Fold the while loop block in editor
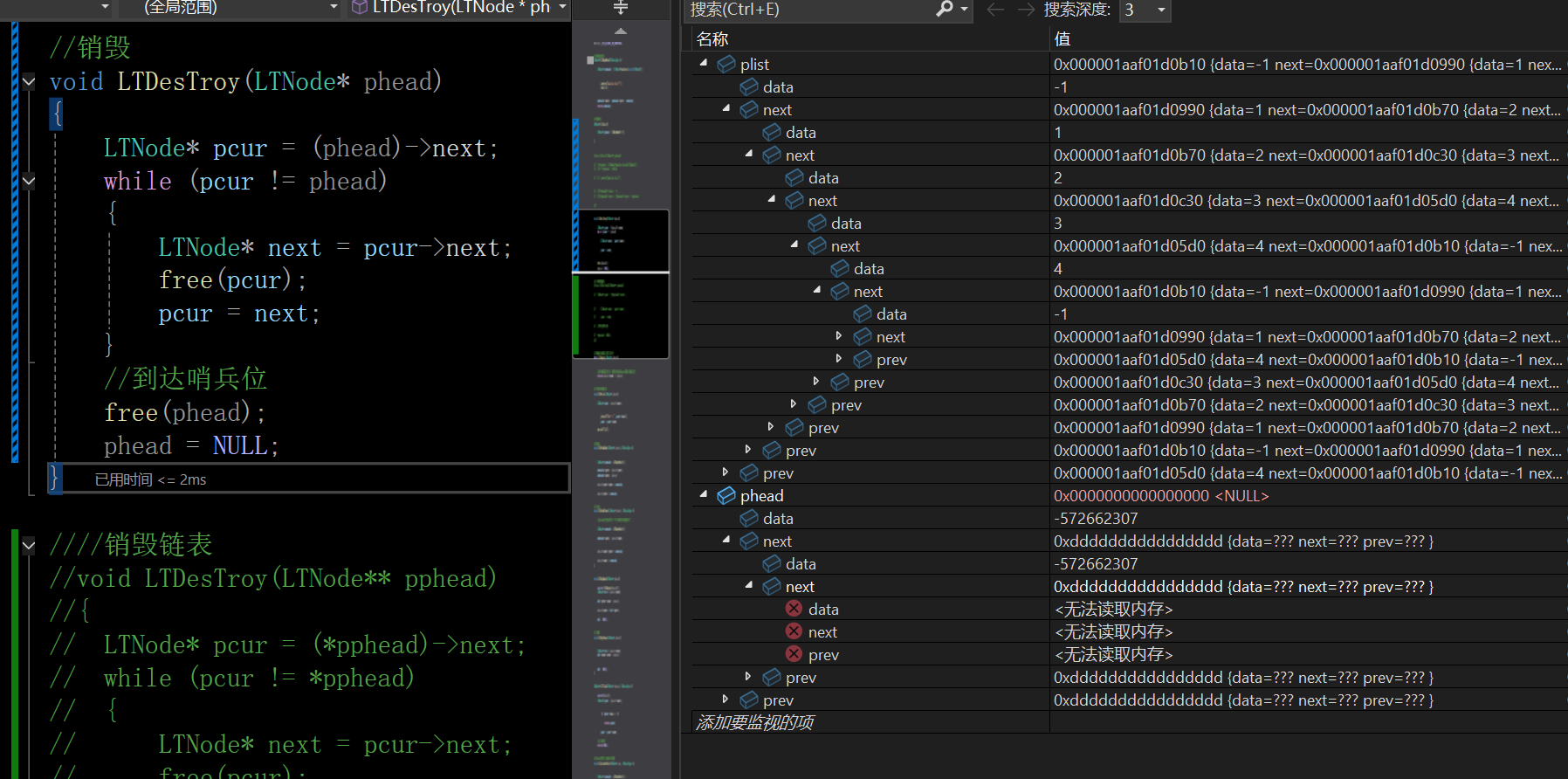The height and width of the screenshot is (779, 1568). pyautogui.click(x=29, y=182)
